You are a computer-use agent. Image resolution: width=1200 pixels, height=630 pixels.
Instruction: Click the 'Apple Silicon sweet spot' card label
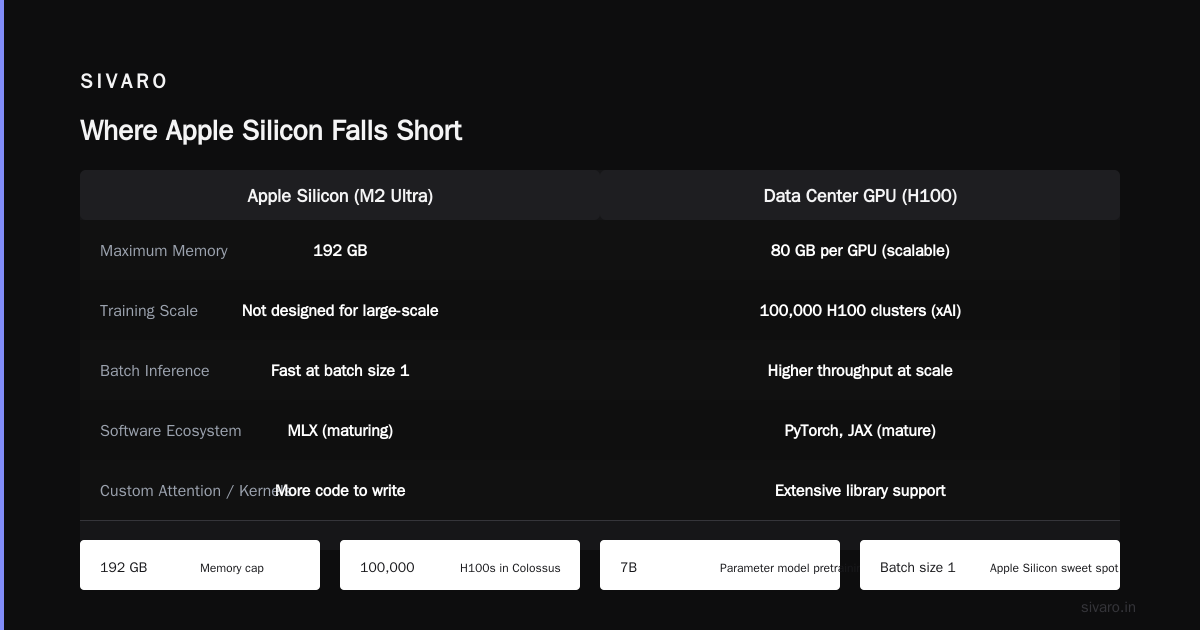coord(1054,568)
